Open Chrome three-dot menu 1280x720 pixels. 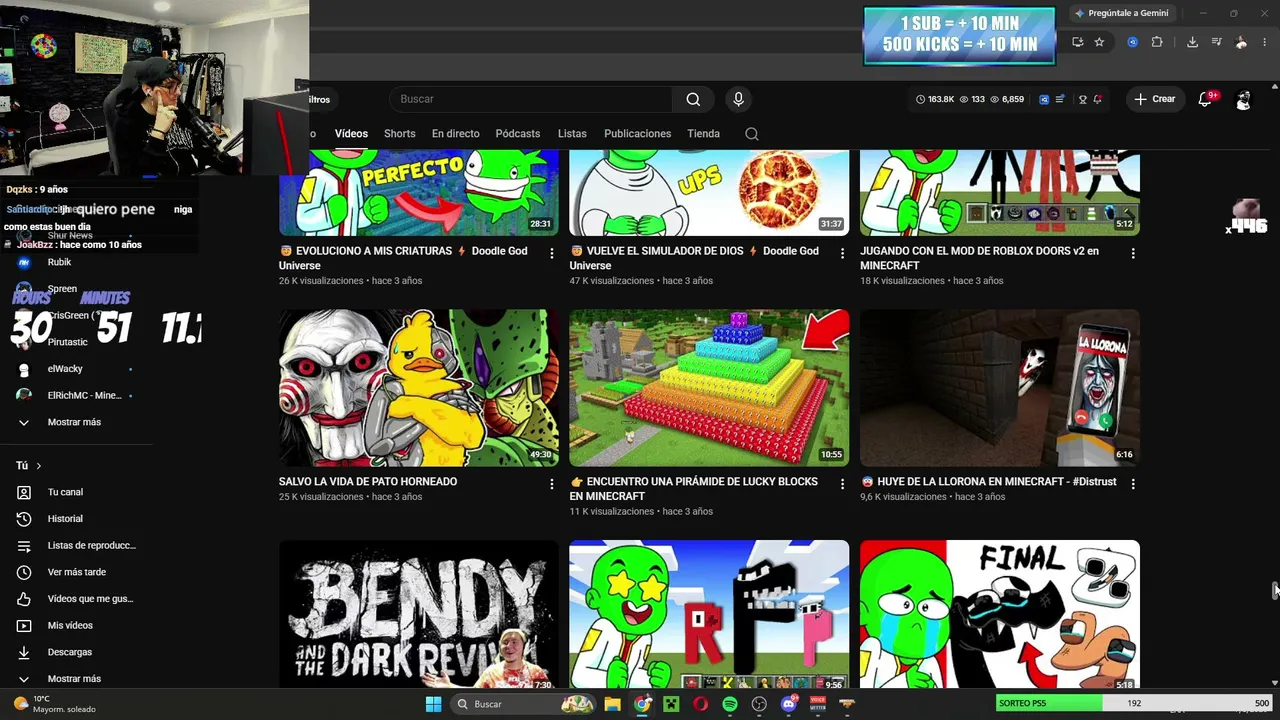coord(1266,42)
